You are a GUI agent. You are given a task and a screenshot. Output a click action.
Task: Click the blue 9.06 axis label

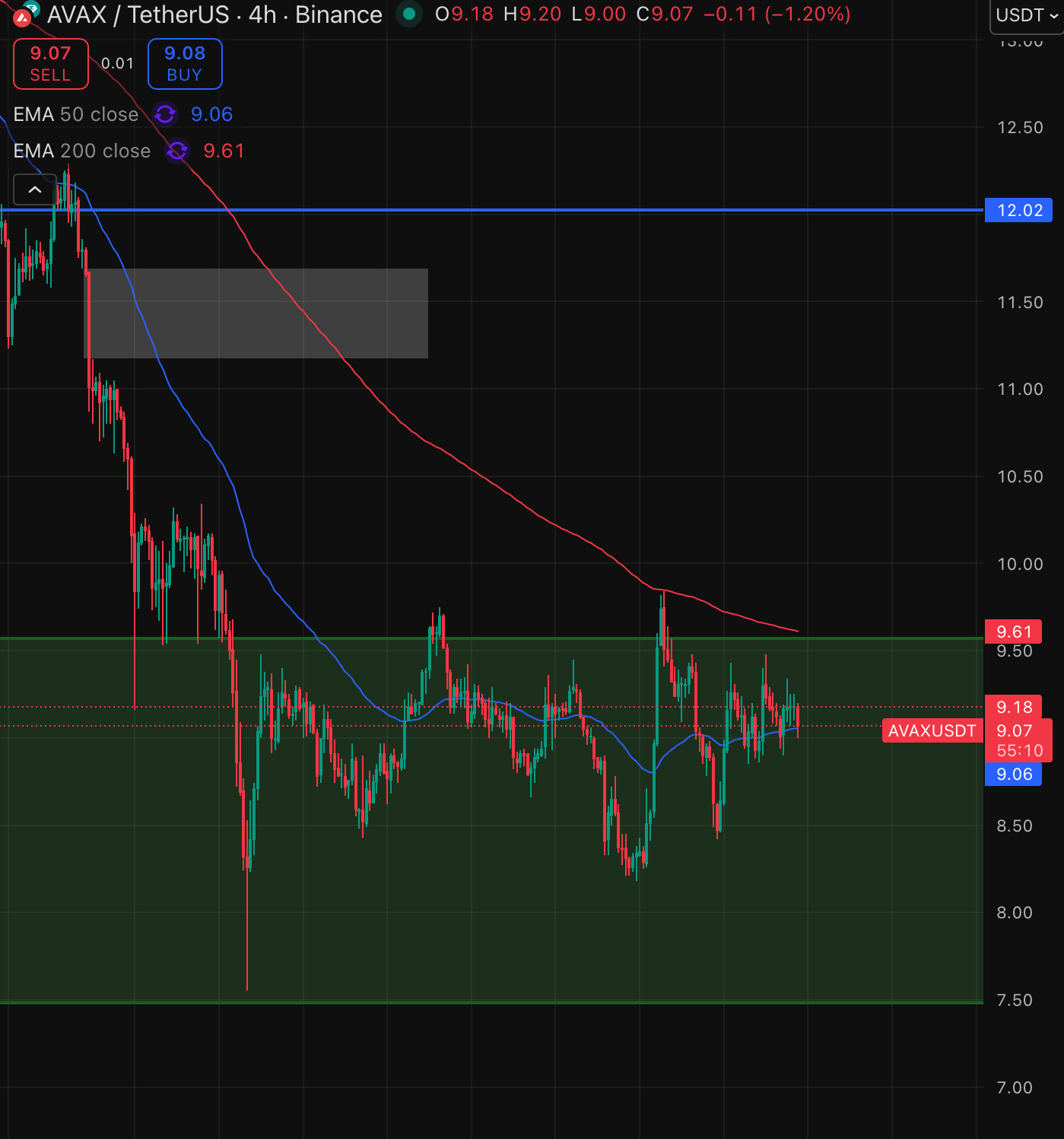point(1014,774)
